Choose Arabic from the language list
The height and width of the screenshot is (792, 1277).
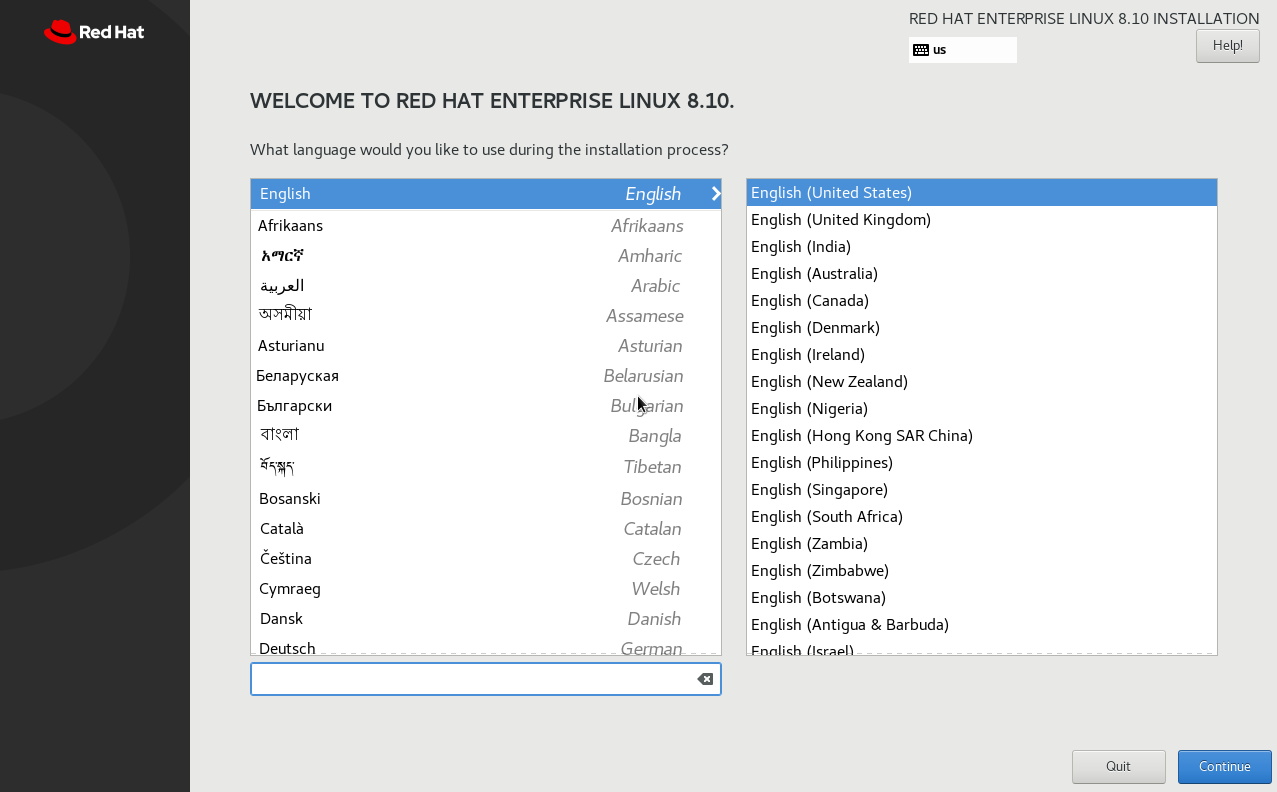(x=281, y=285)
